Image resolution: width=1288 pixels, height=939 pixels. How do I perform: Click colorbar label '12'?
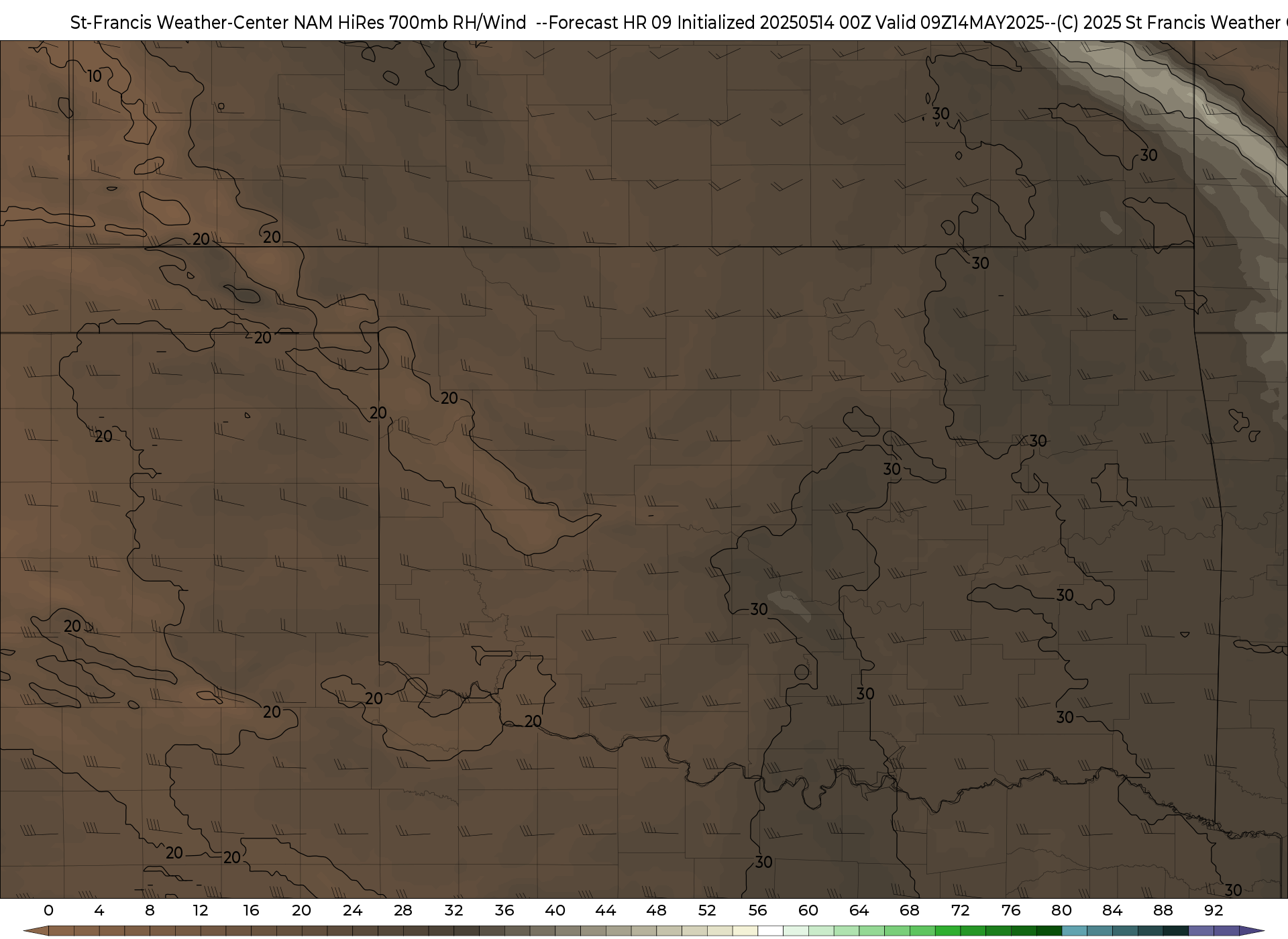pyautogui.click(x=201, y=911)
